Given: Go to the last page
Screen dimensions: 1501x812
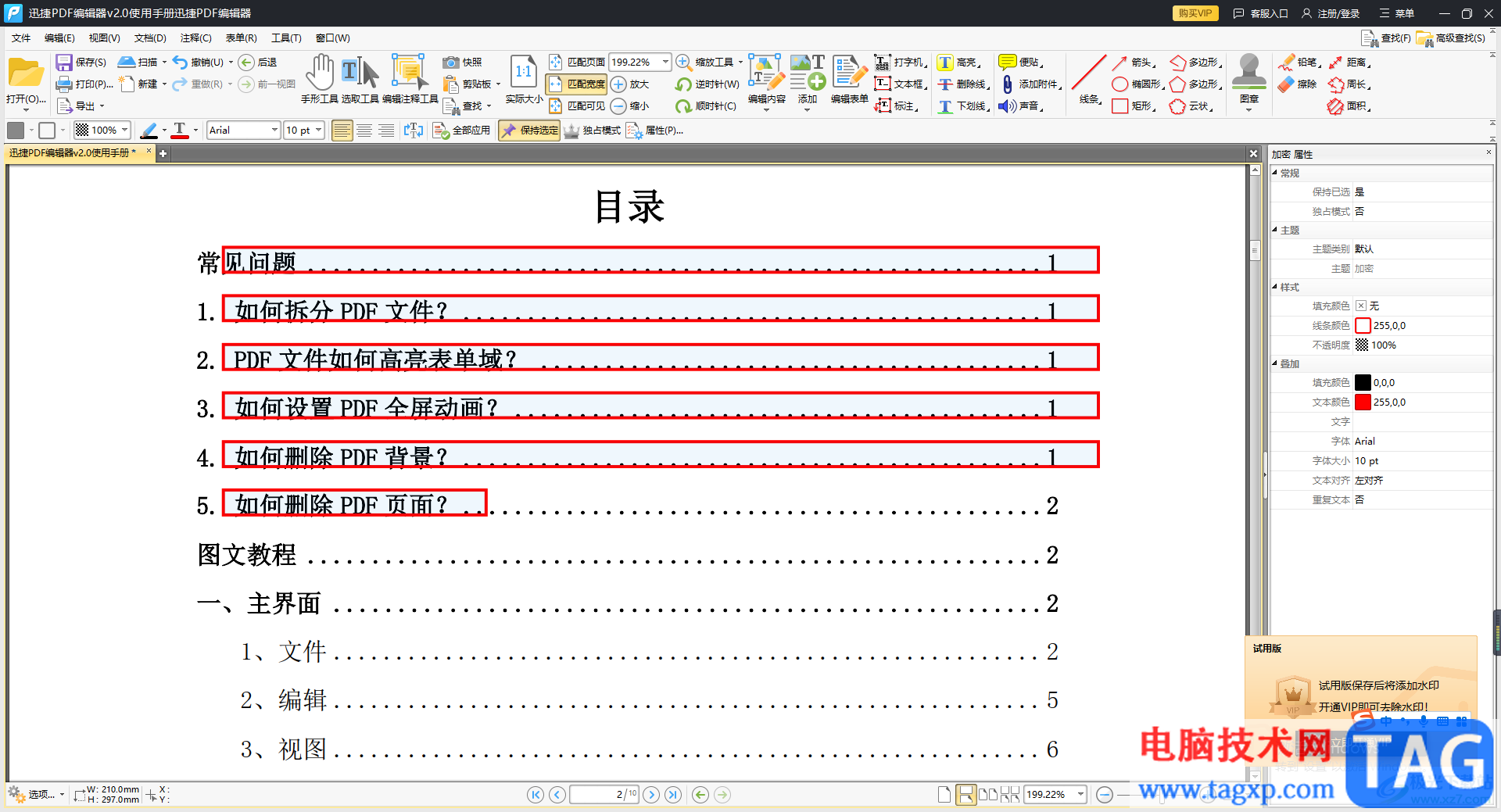Looking at the screenshot, I should pos(673,795).
